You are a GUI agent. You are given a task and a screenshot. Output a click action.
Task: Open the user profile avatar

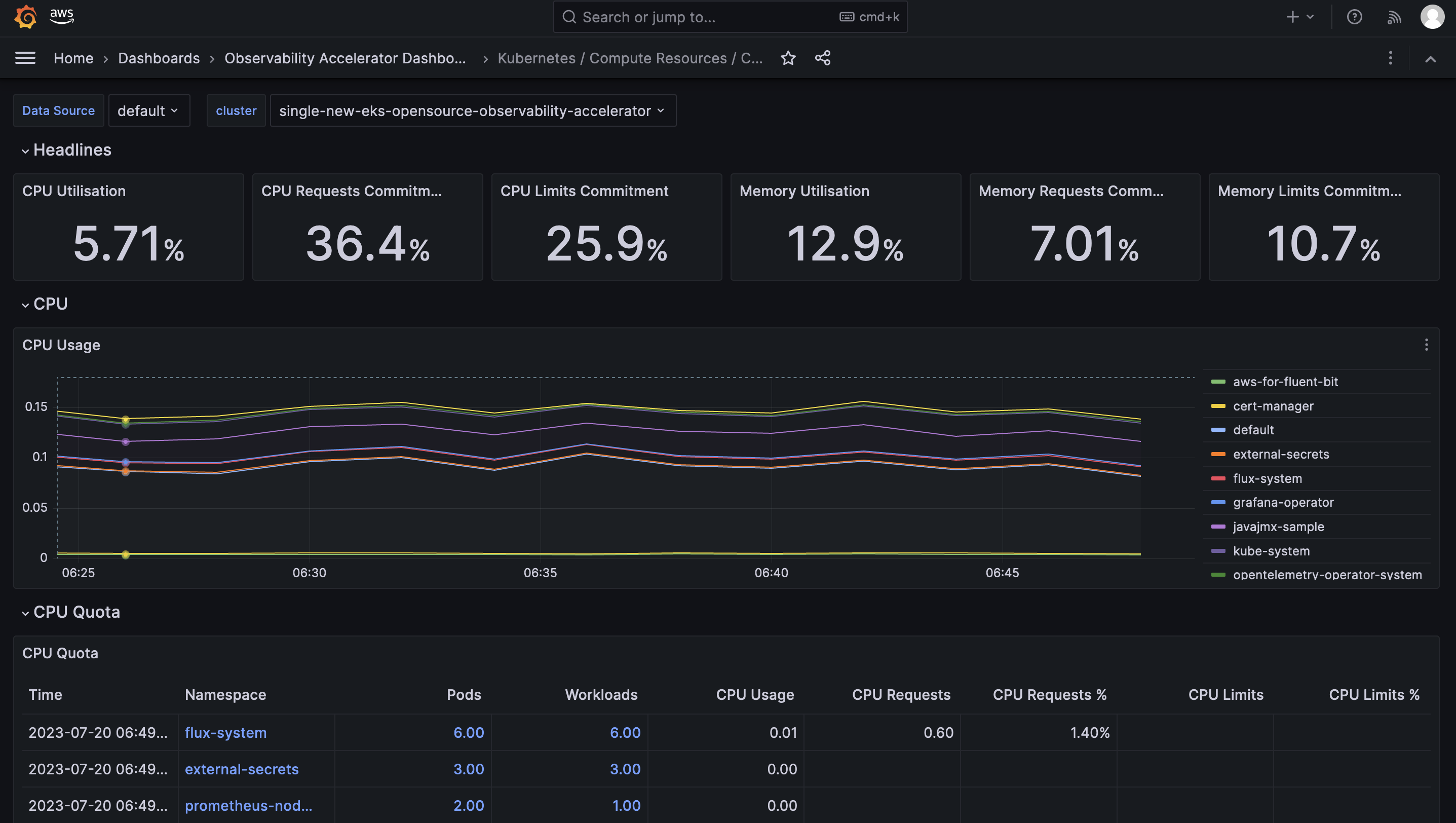[x=1432, y=17]
